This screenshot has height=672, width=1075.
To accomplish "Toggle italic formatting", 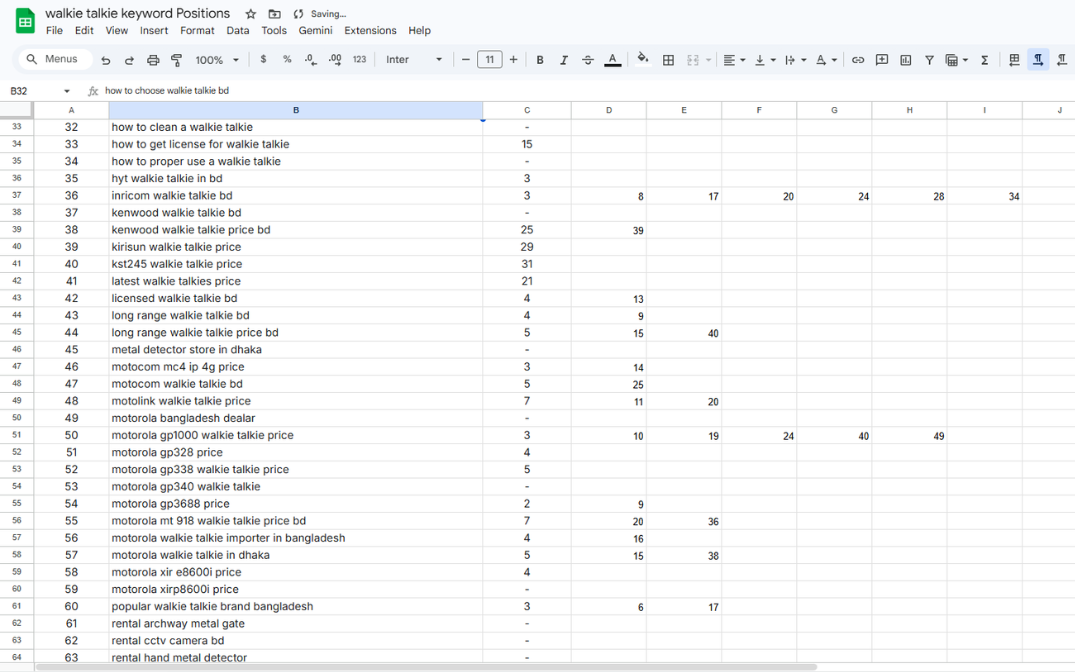I will 564,60.
